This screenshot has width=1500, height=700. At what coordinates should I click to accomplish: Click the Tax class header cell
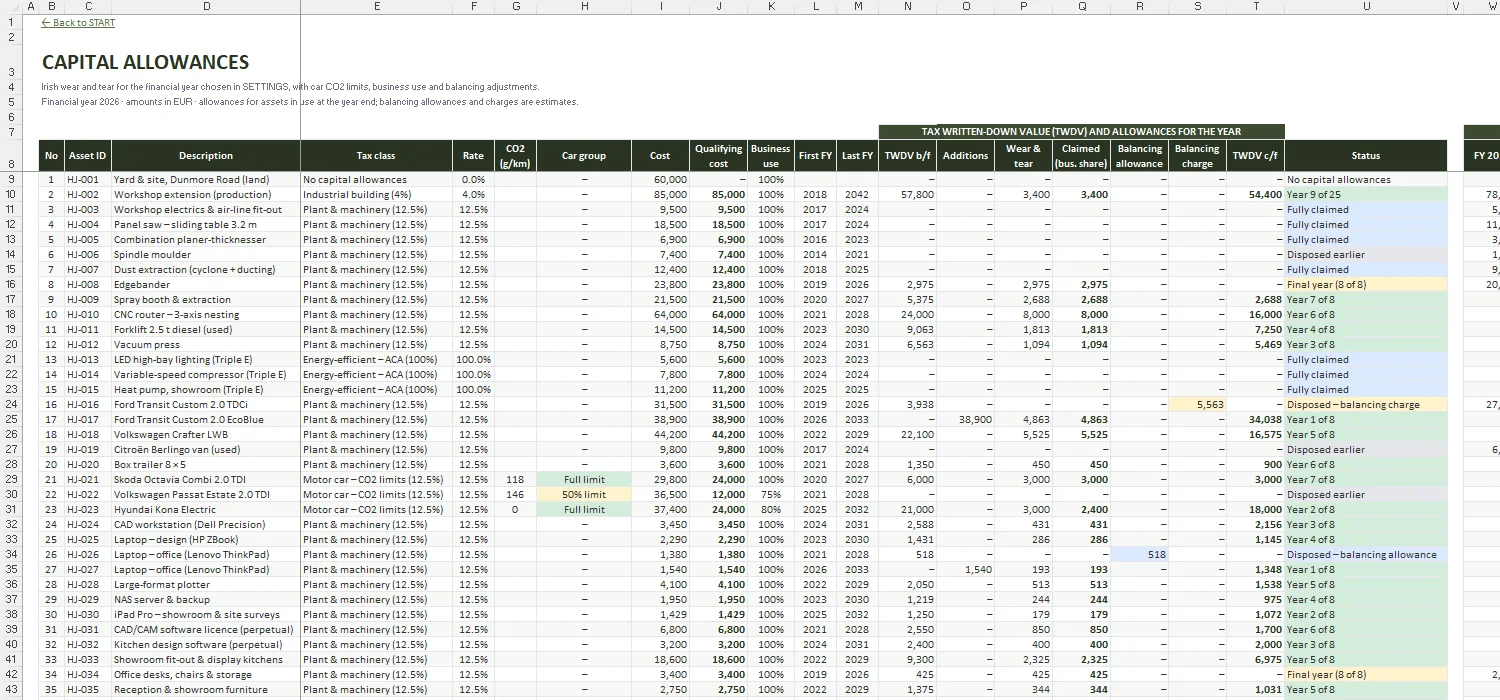(x=376, y=155)
